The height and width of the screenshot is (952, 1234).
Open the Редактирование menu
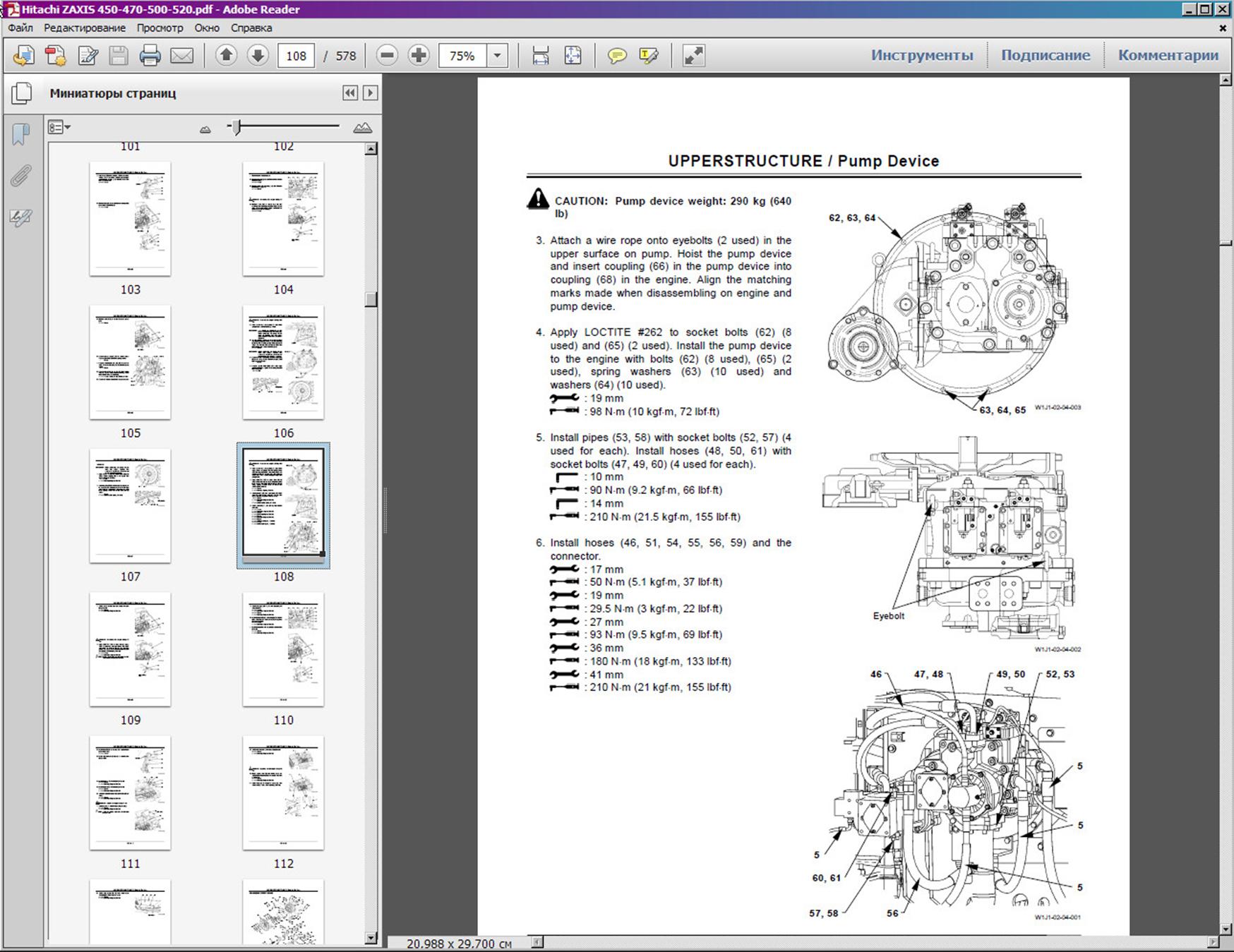tap(85, 28)
